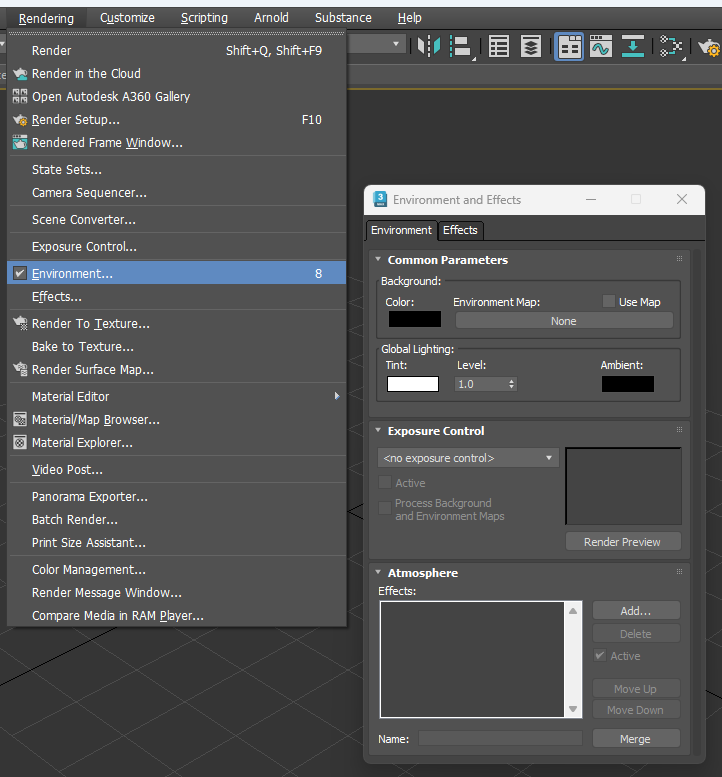Click the Effects list scrollbar up arrow
This screenshot has width=722, height=777.
point(573,610)
